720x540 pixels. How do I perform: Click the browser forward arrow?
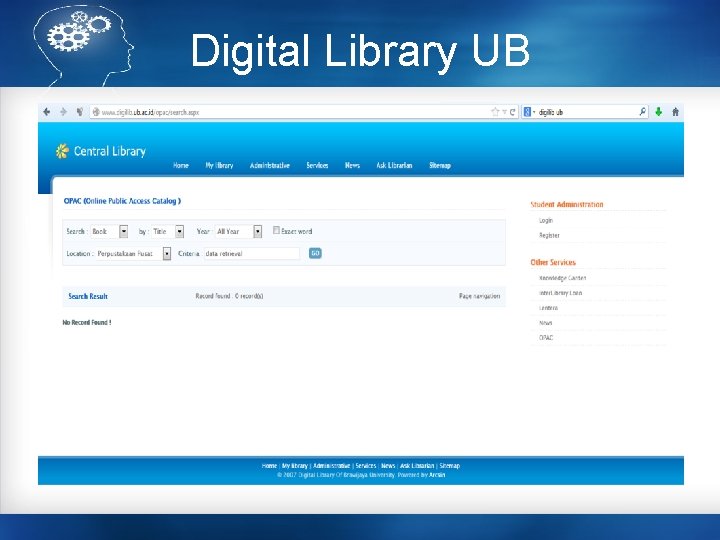pyautogui.click(x=63, y=112)
